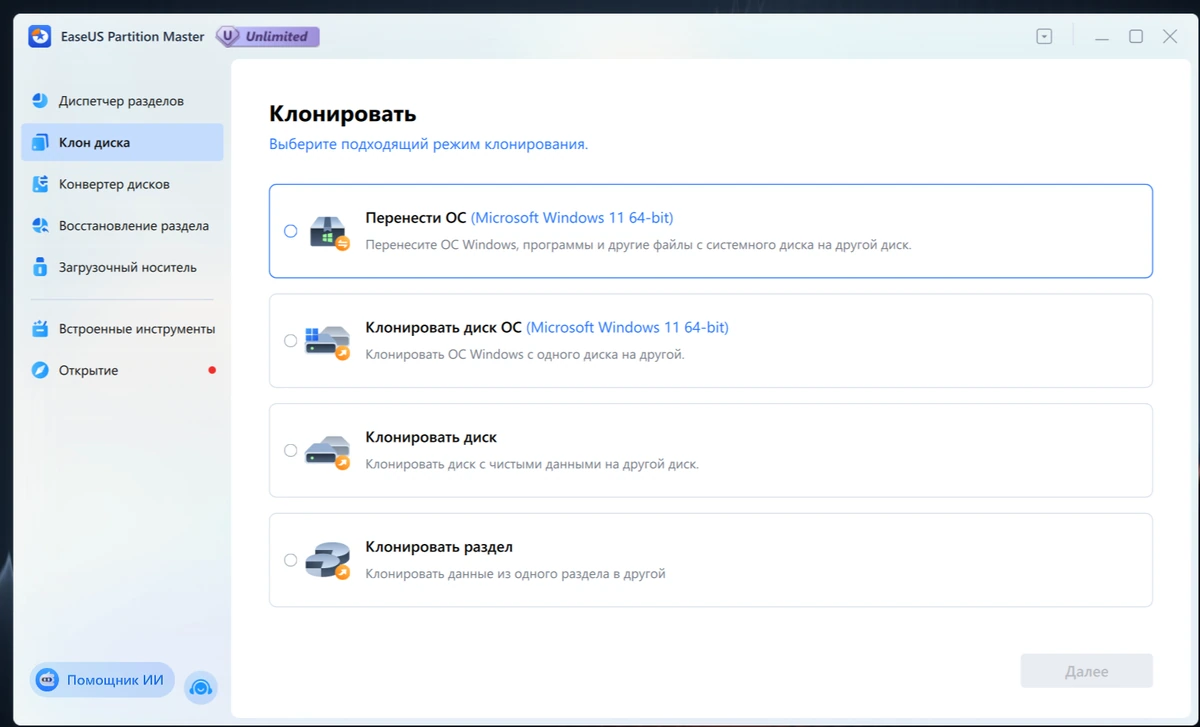Minimize the EaseUS window
This screenshot has height=727, width=1200.
(x=1101, y=37)
